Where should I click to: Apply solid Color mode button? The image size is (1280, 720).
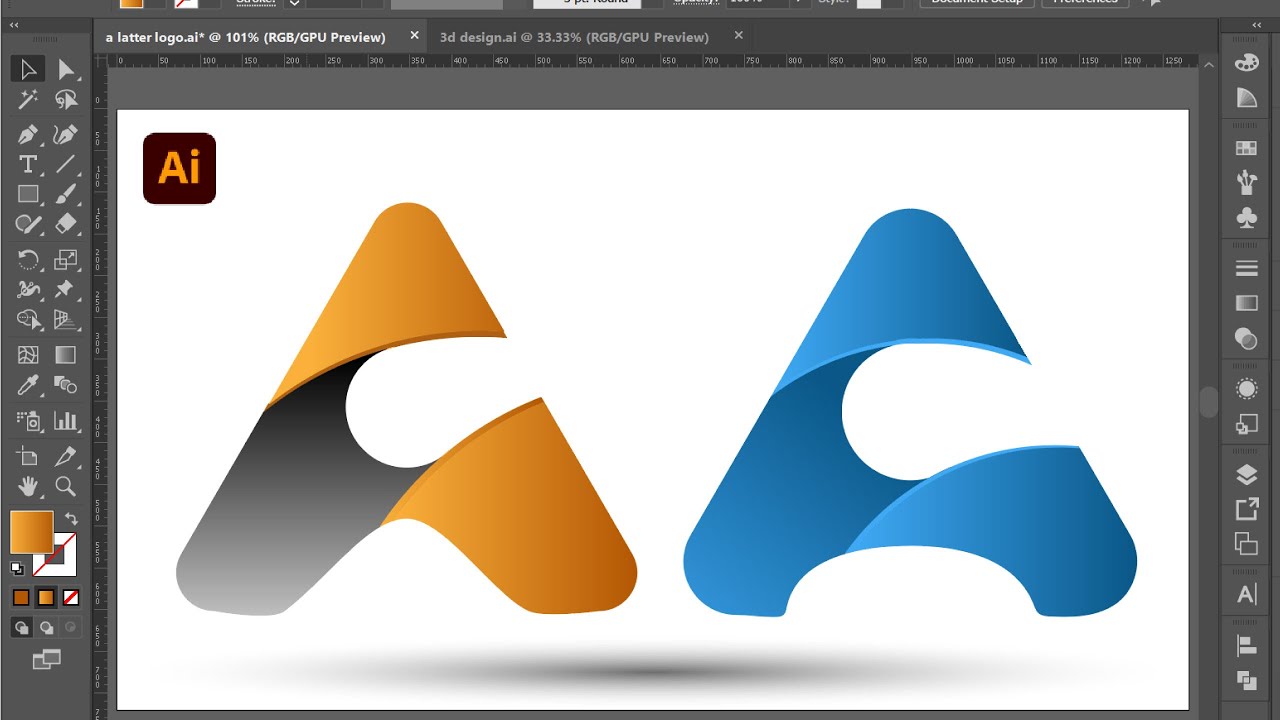[x=21, y=598]
